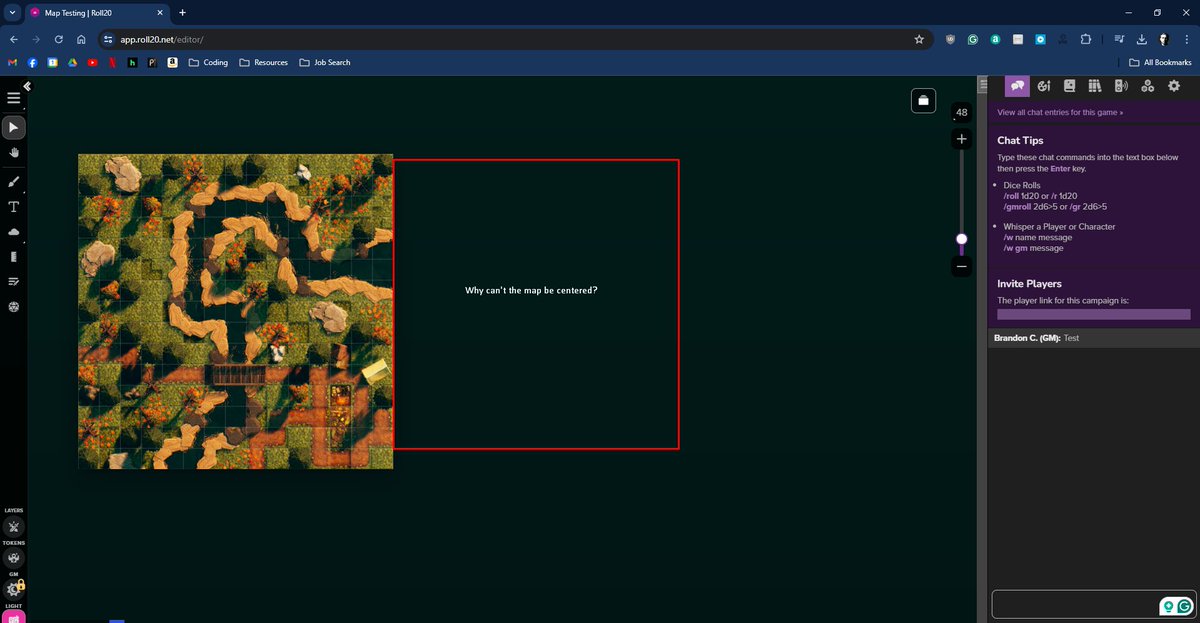Open the hamburger menu
Image resolution: width=1200 pixels, height=623 pixels.
(x=13, y=98)
